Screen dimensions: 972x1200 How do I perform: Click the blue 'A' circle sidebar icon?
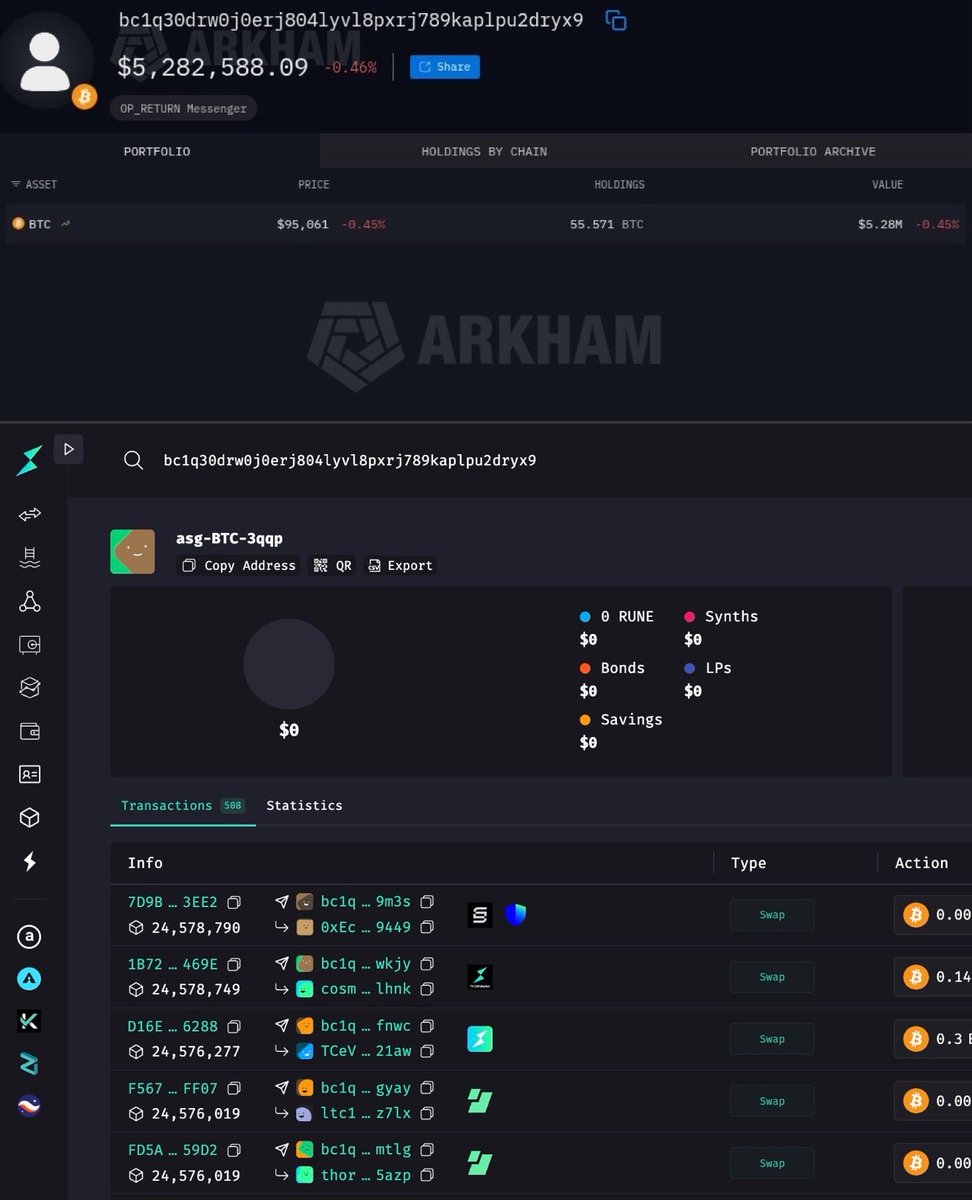tap(30, 979)
